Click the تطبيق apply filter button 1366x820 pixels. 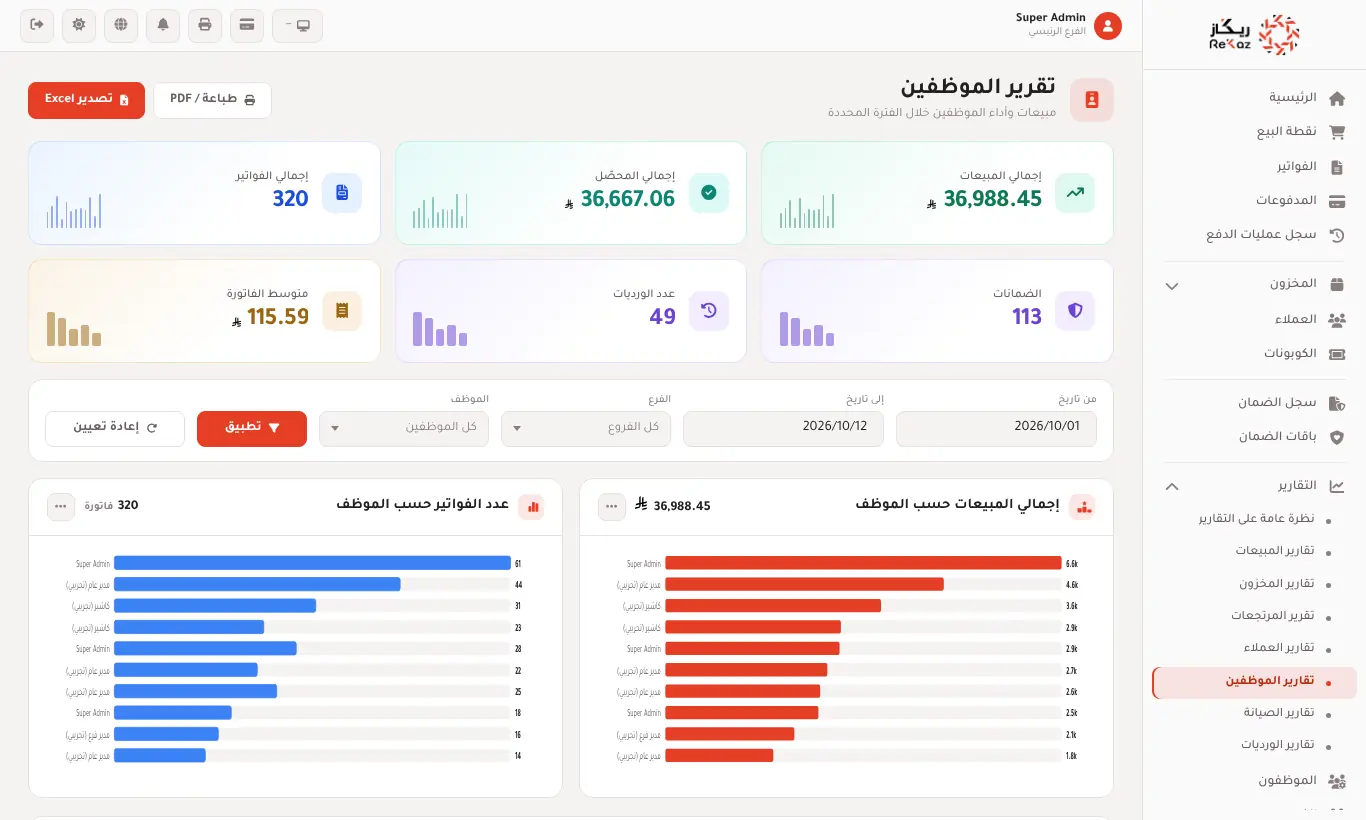click(252, 428)
